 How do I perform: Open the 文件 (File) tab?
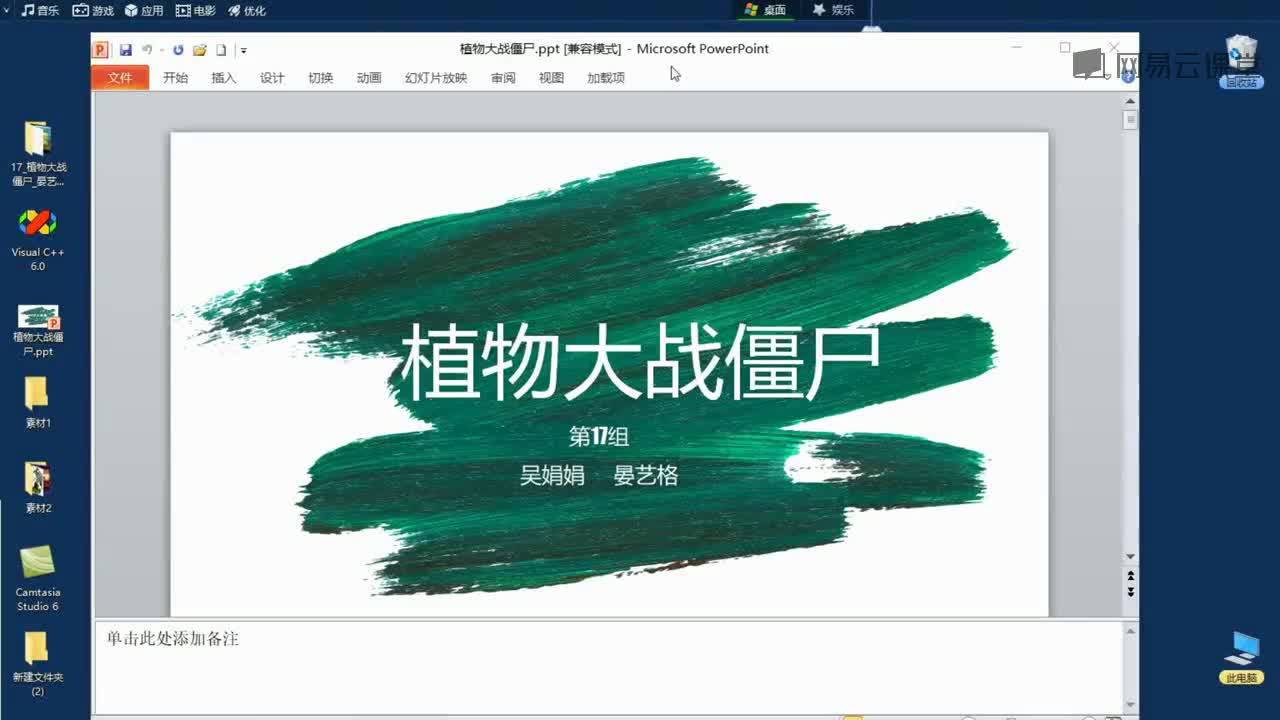(120, 78)
